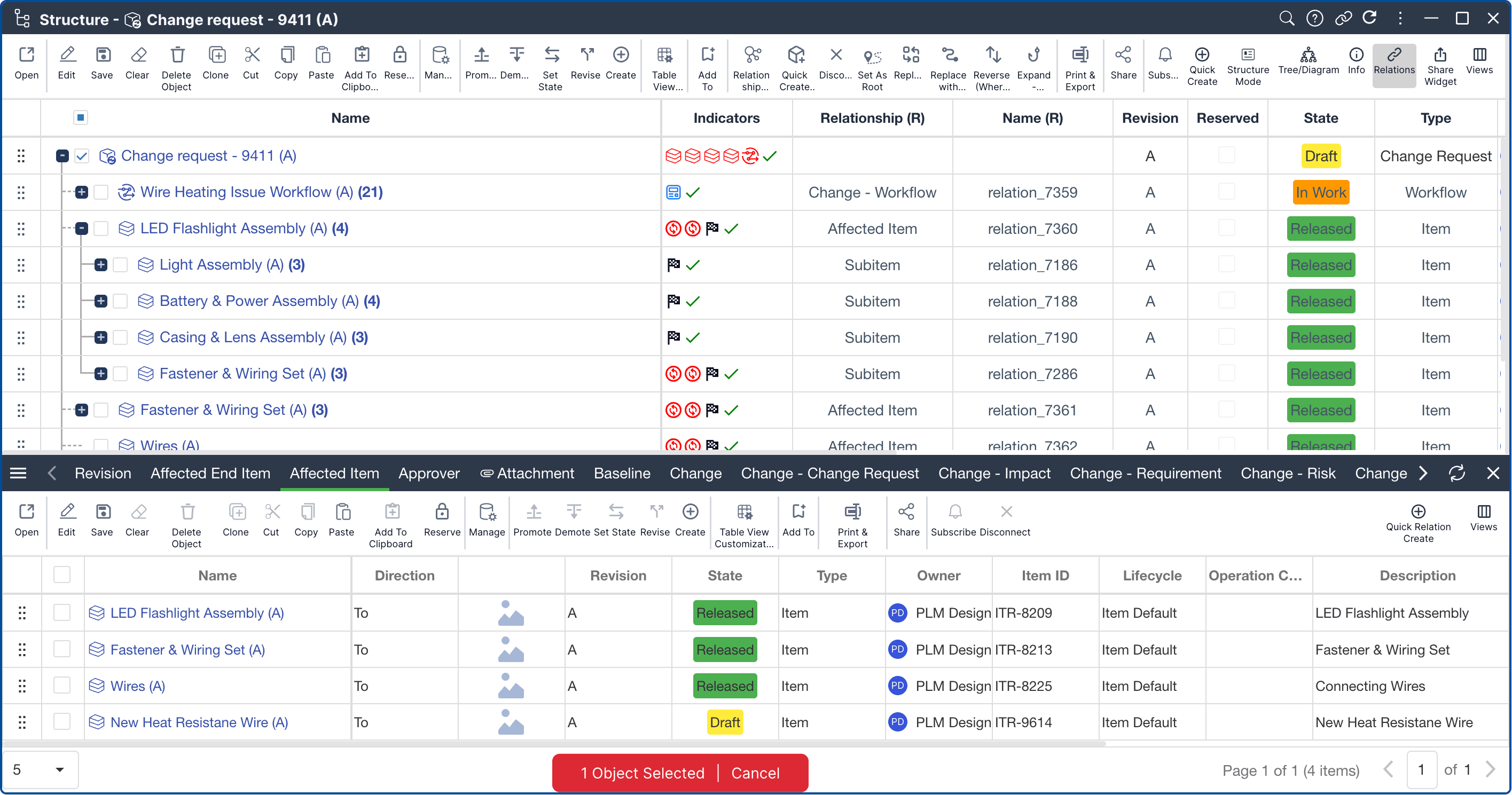Uncheck the Change request - 9411 checkbox

[x=82, y=155]
